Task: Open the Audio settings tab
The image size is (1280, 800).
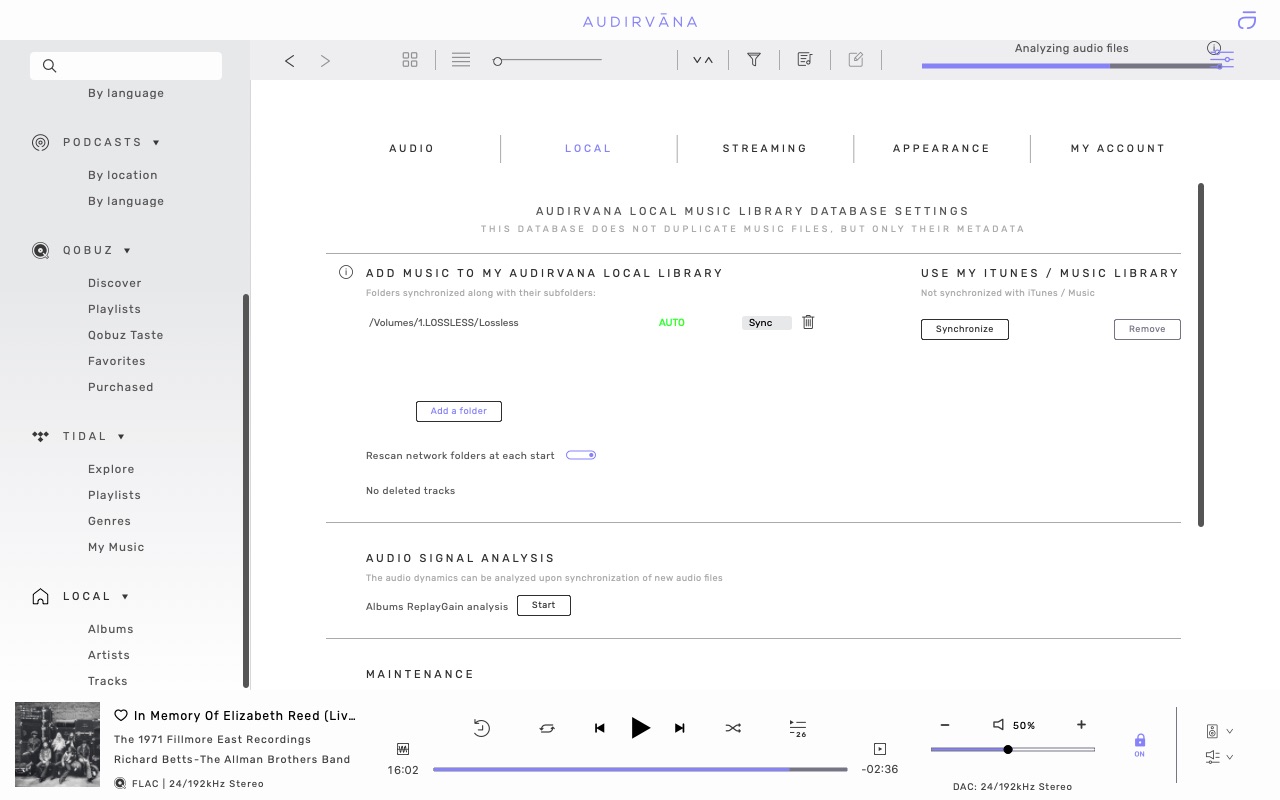Action: 412,148
